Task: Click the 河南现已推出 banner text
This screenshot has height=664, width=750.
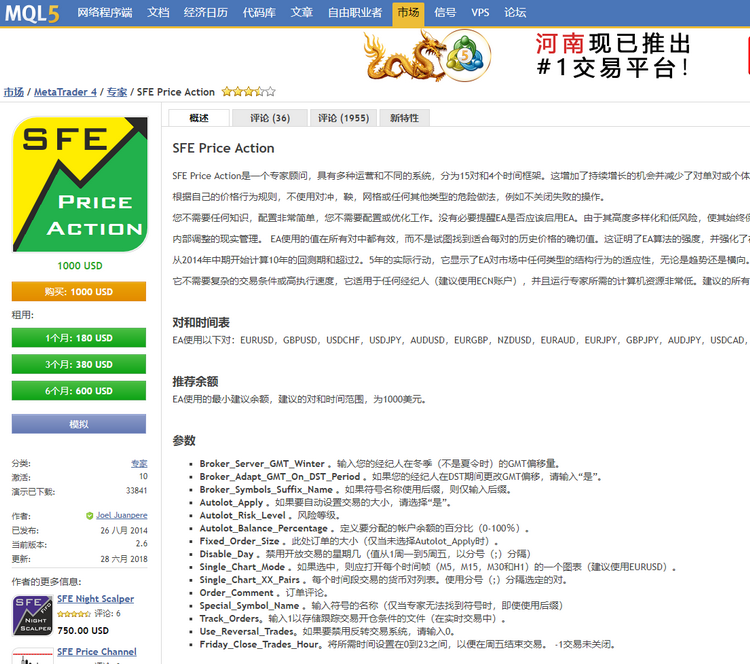Action: [613, 44]
